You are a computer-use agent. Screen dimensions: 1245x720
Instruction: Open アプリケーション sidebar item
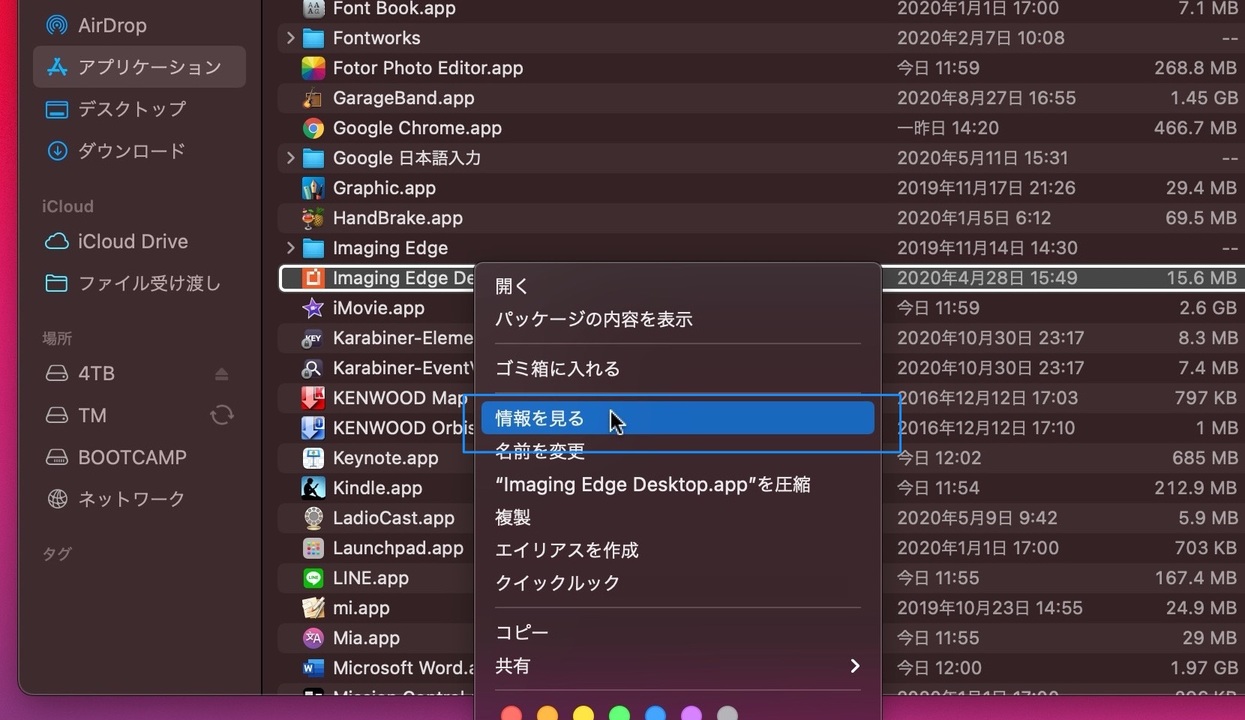click(139, 67)
